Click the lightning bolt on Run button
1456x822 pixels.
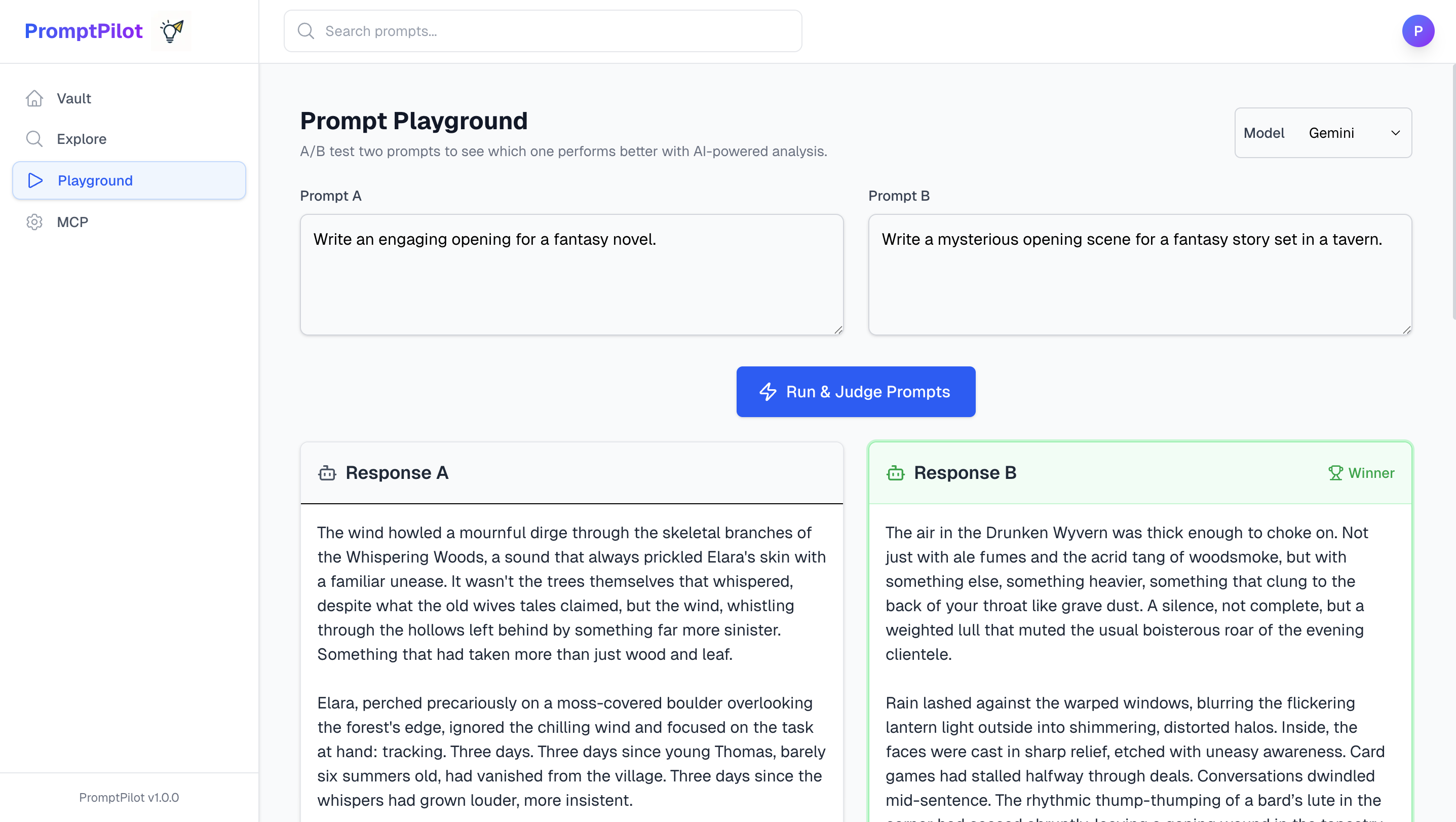point(768,391)
